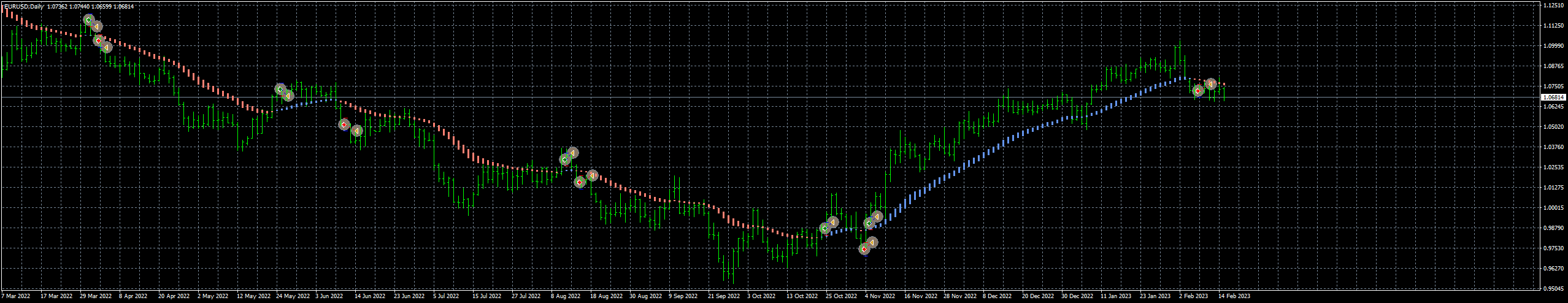Select red sell entry marker in February 2023
Image resolution: width=1568 pixels, height=303 pixels.
pyautogui.click(x=1197, y=91)
